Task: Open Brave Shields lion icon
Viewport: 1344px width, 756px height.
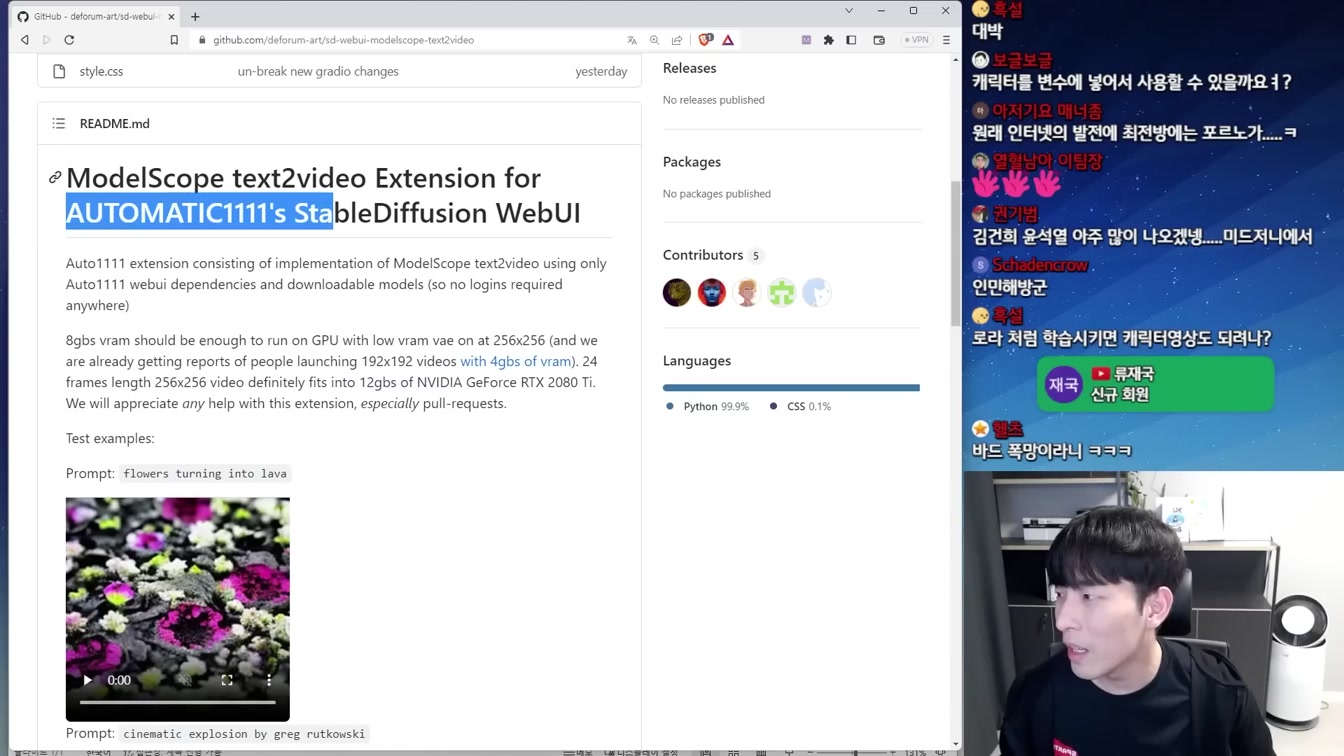Action: pos(706,40)
